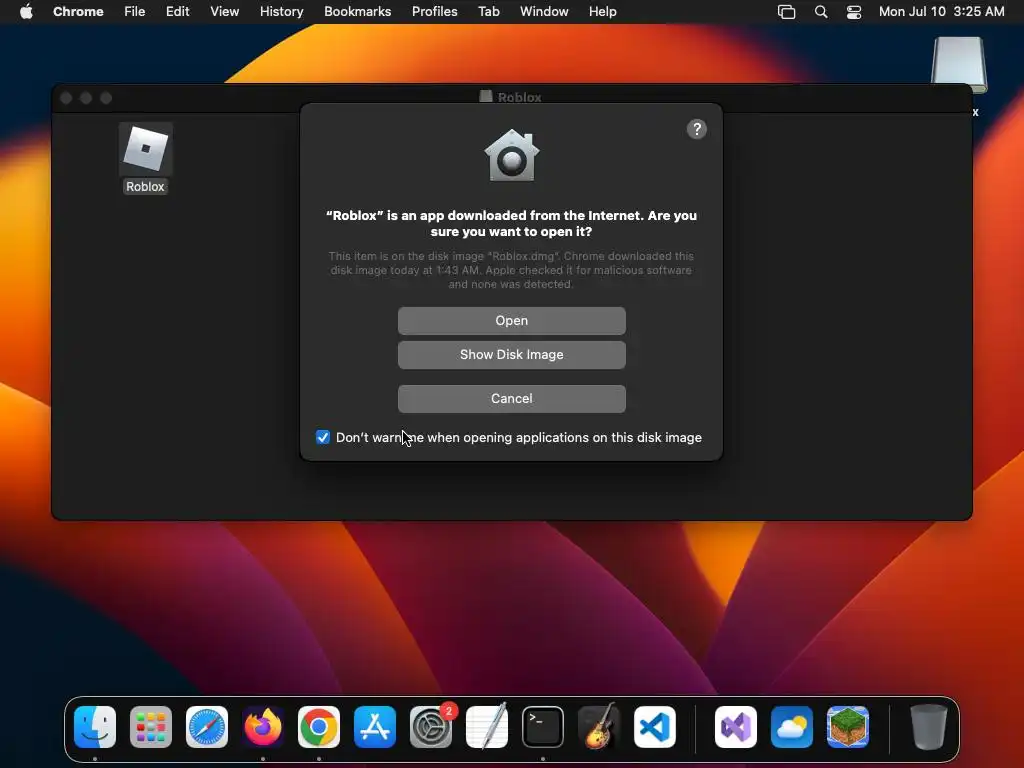Open the Profiles menu
The height and width of the screenshot is (768, 1024).
[434, 12]
